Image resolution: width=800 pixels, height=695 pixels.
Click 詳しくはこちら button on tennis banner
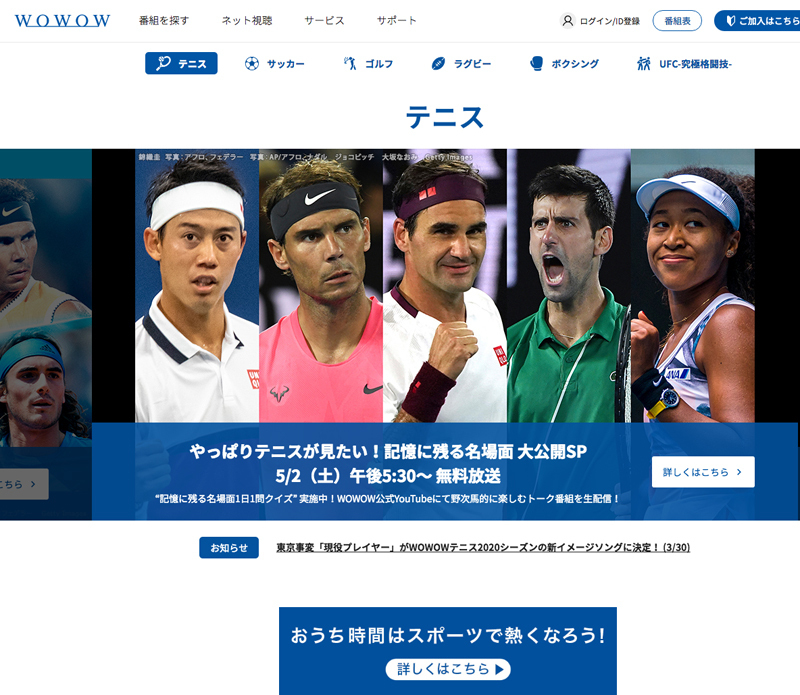point(703,472)
